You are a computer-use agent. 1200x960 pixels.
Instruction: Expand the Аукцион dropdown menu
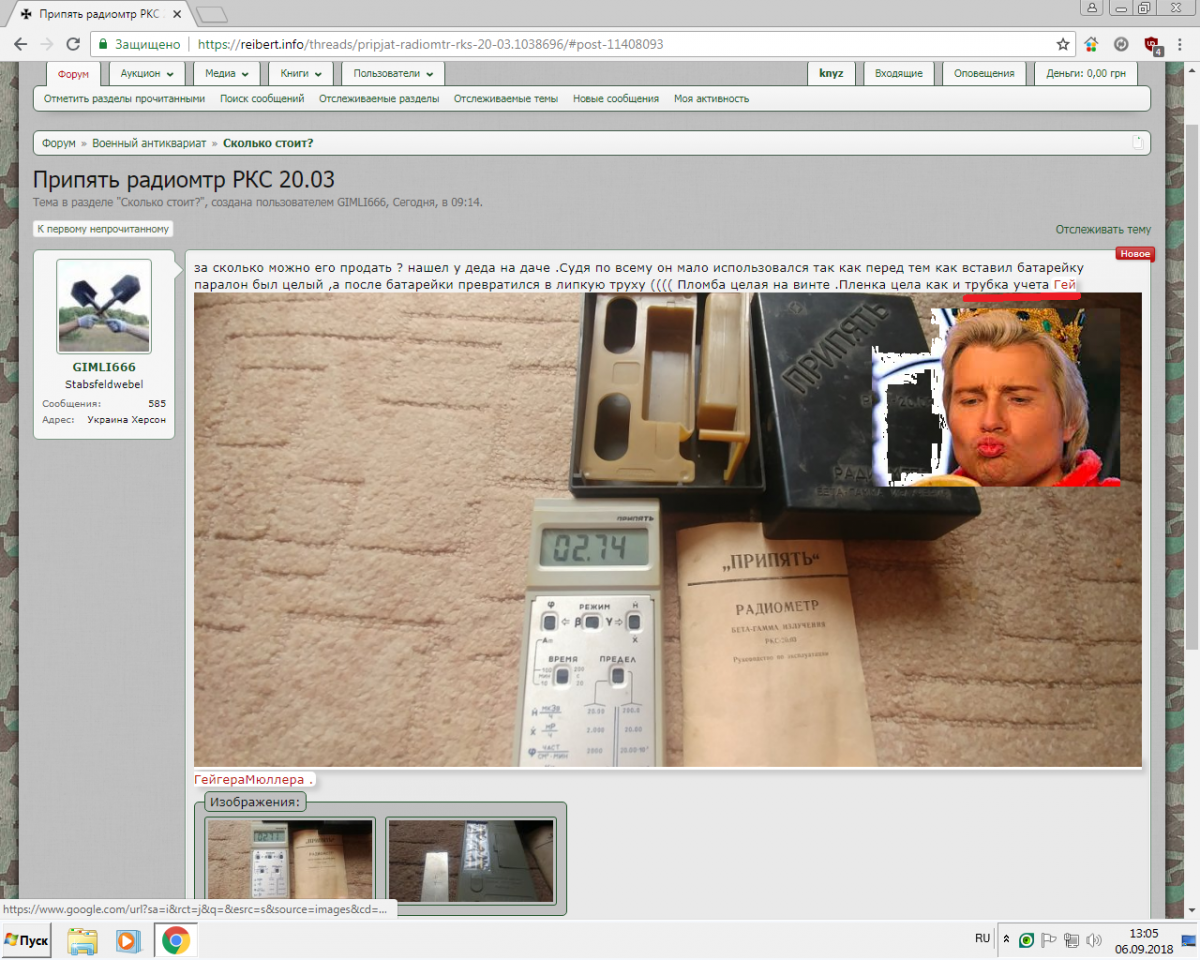146,73
